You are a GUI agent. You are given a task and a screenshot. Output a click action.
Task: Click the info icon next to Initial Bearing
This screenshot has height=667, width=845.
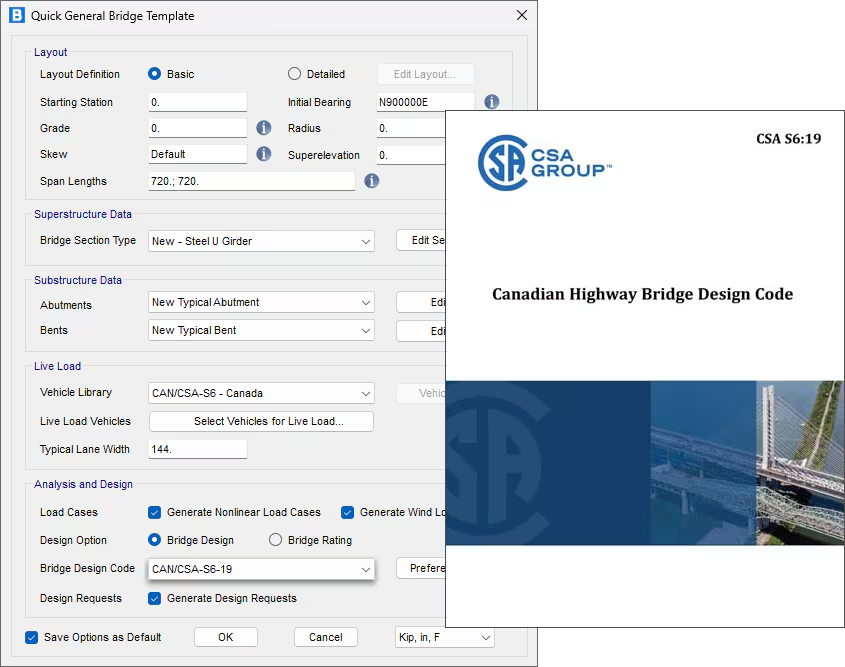click(x=491, y=101)
